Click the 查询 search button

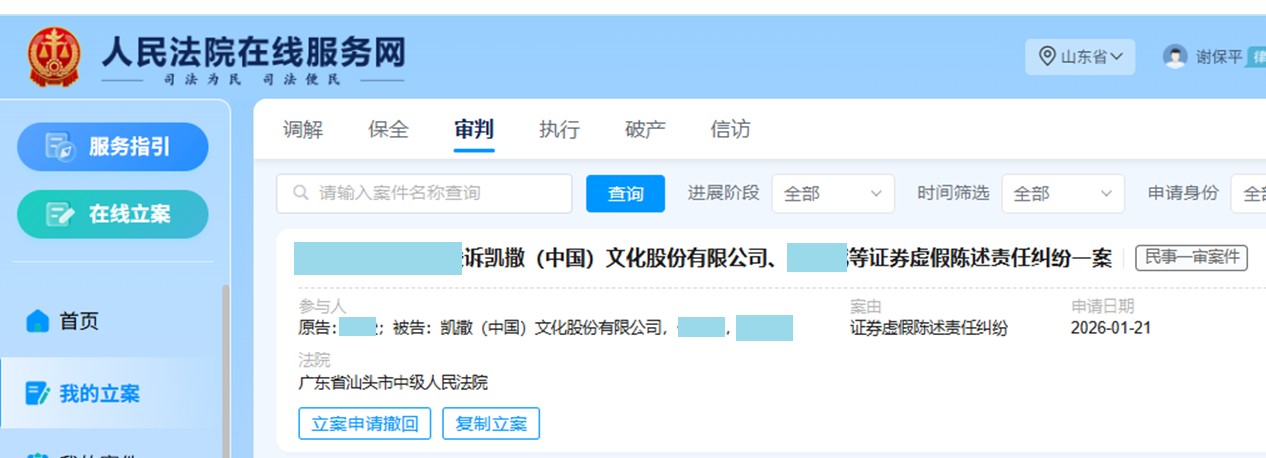[625, 193]
